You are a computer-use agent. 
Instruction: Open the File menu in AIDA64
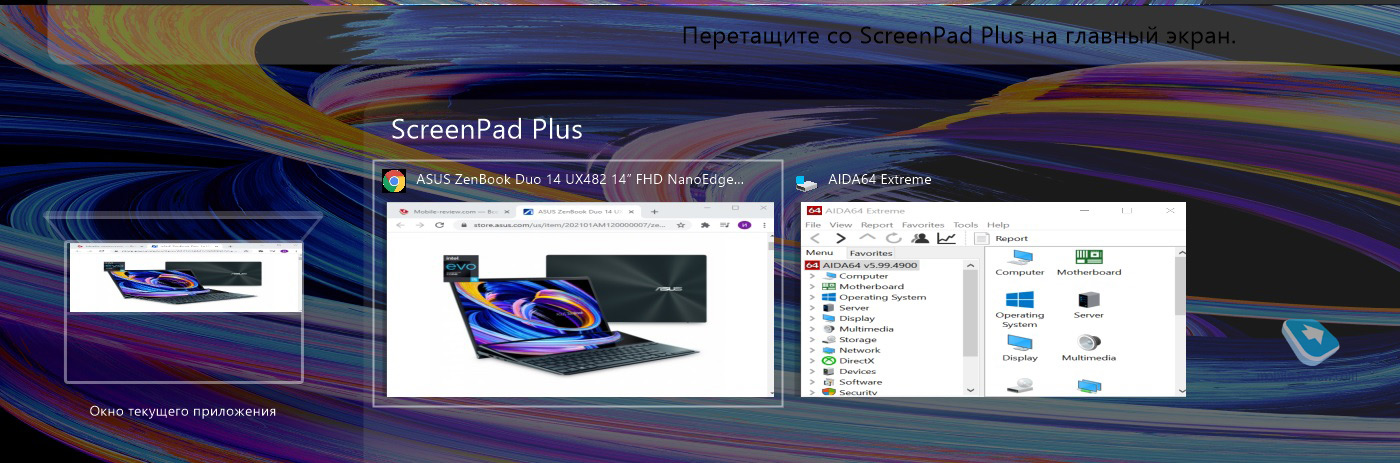click(813, 225)
